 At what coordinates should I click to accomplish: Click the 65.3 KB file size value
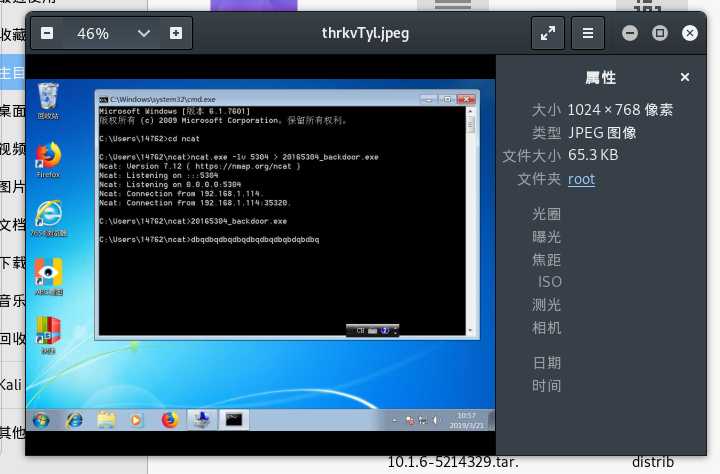593,155
